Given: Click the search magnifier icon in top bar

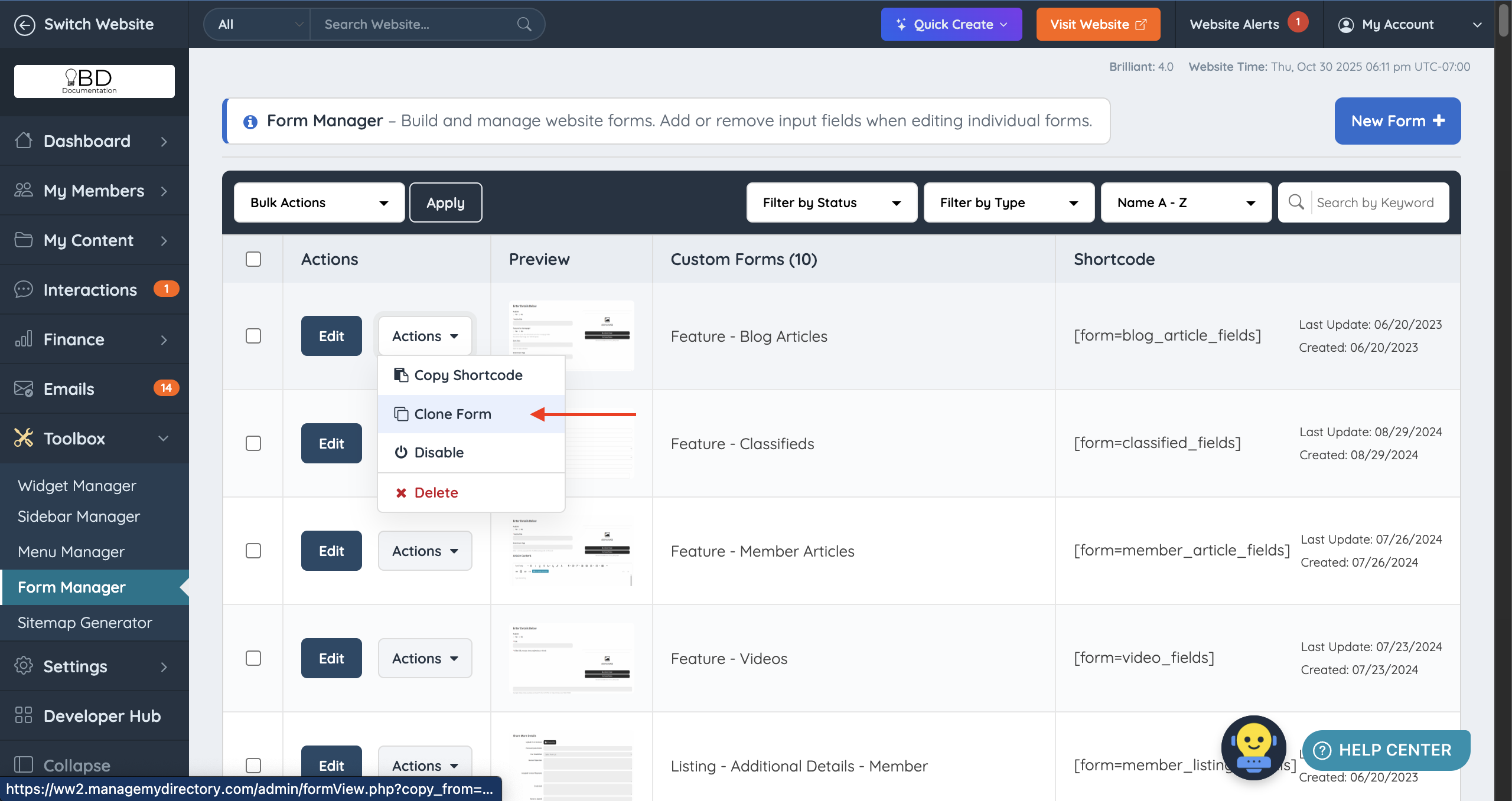Looking at the screenshot, I should pos(524,24).
